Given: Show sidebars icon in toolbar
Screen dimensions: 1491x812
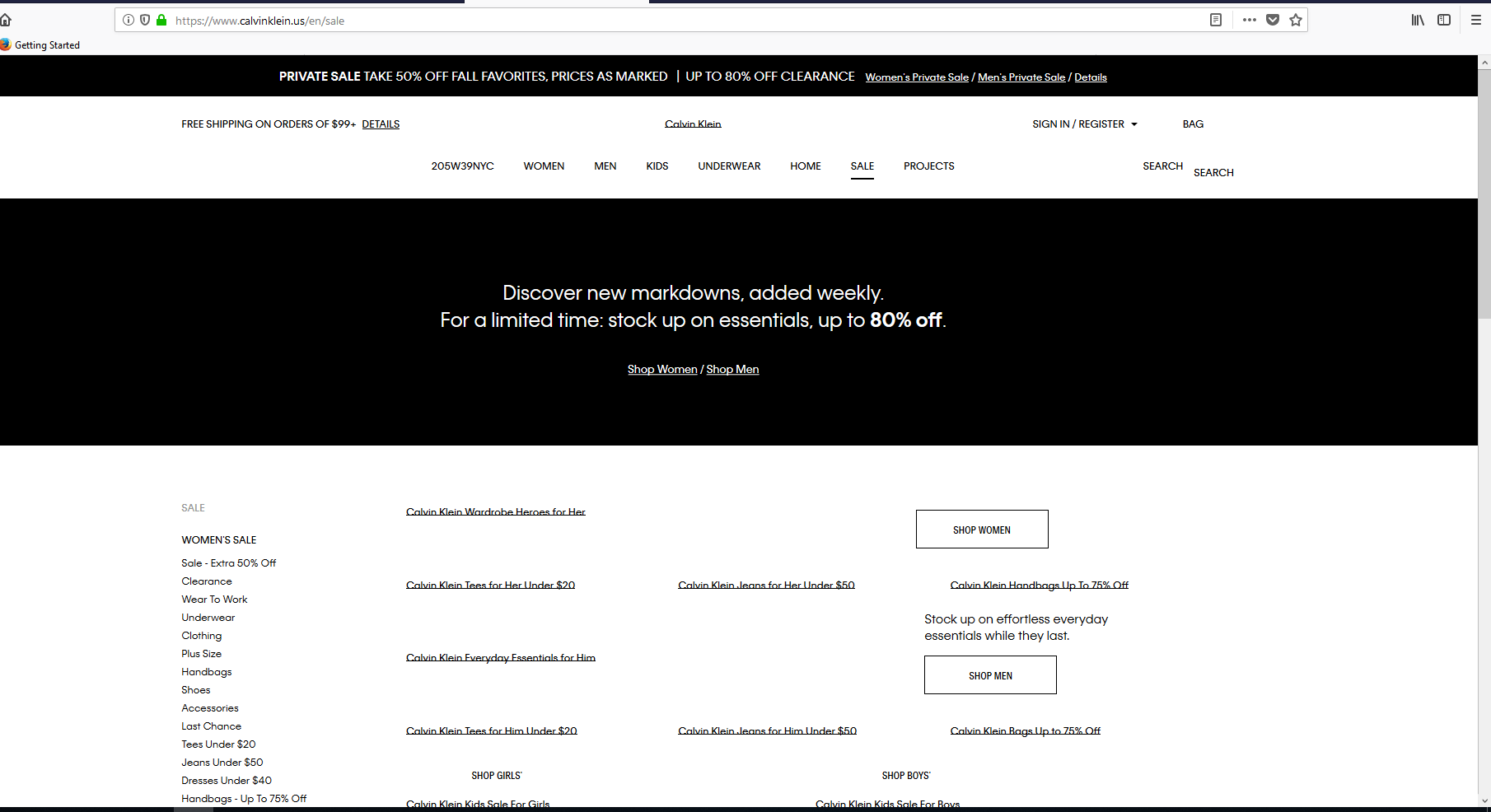Looking at the screenshot, I should coord(1444,20).
